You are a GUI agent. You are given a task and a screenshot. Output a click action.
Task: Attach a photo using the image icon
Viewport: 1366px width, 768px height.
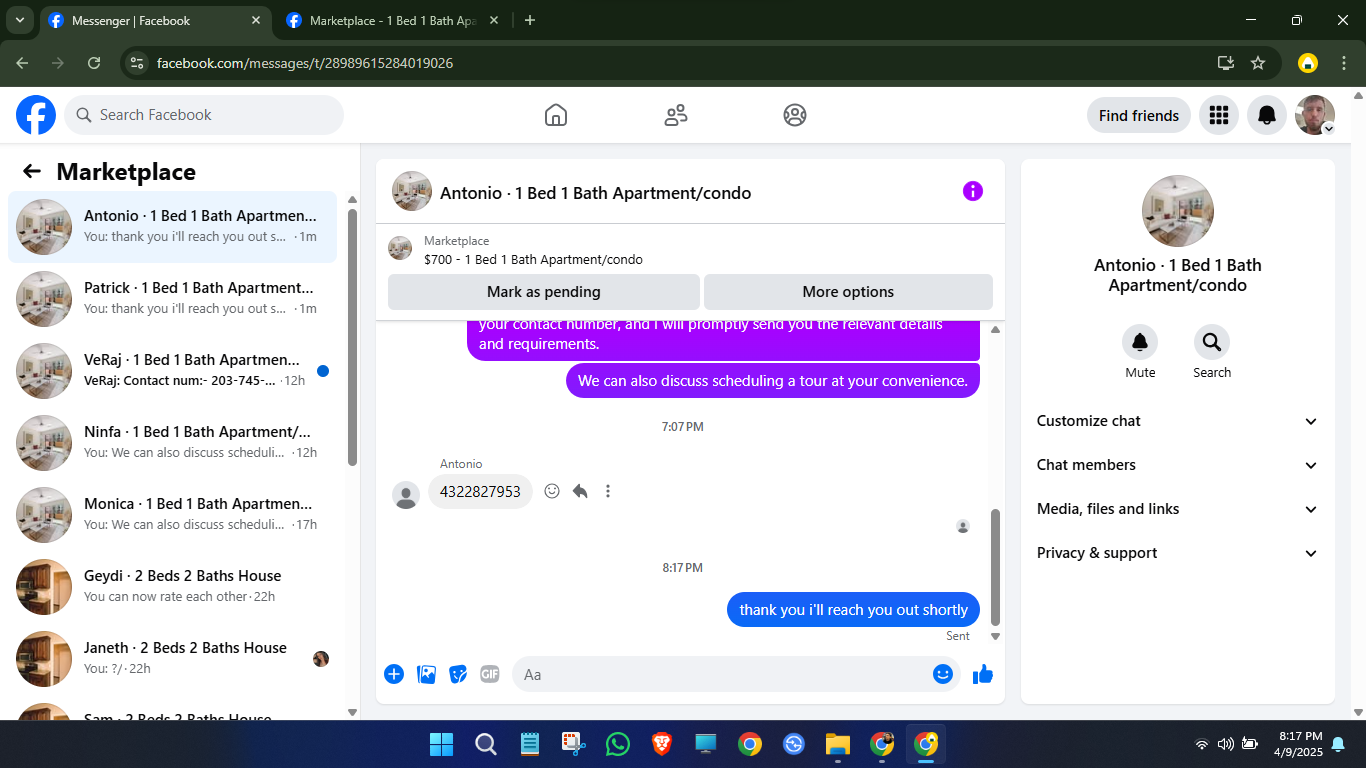[426, 674]
